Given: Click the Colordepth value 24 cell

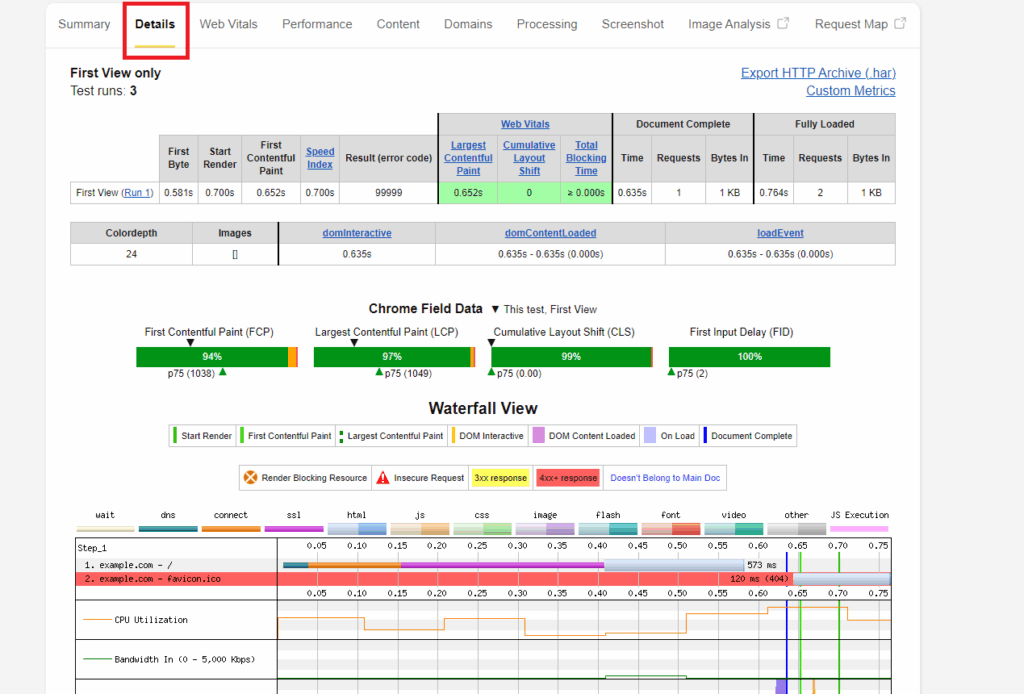Looking at the screenshot, I should (x=131, y=254).
